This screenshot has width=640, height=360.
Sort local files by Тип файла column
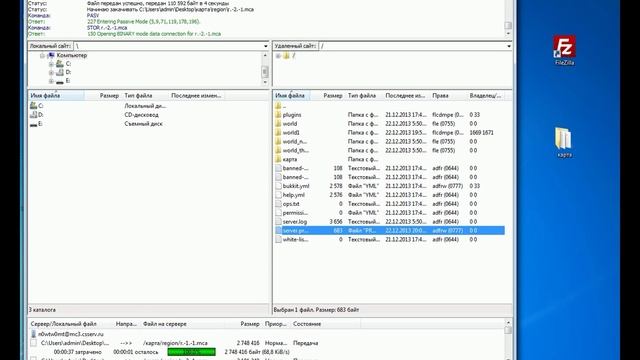click(145, 96)
